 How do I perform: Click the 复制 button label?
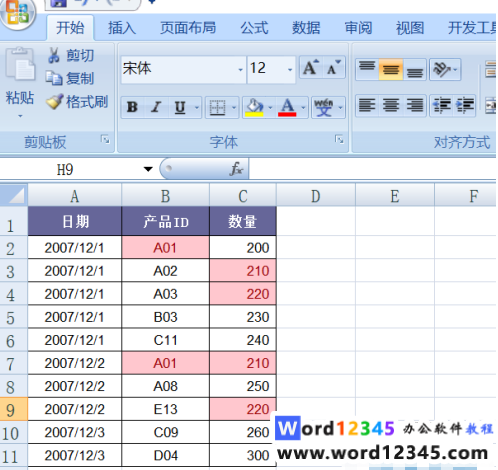coord(80,79)
